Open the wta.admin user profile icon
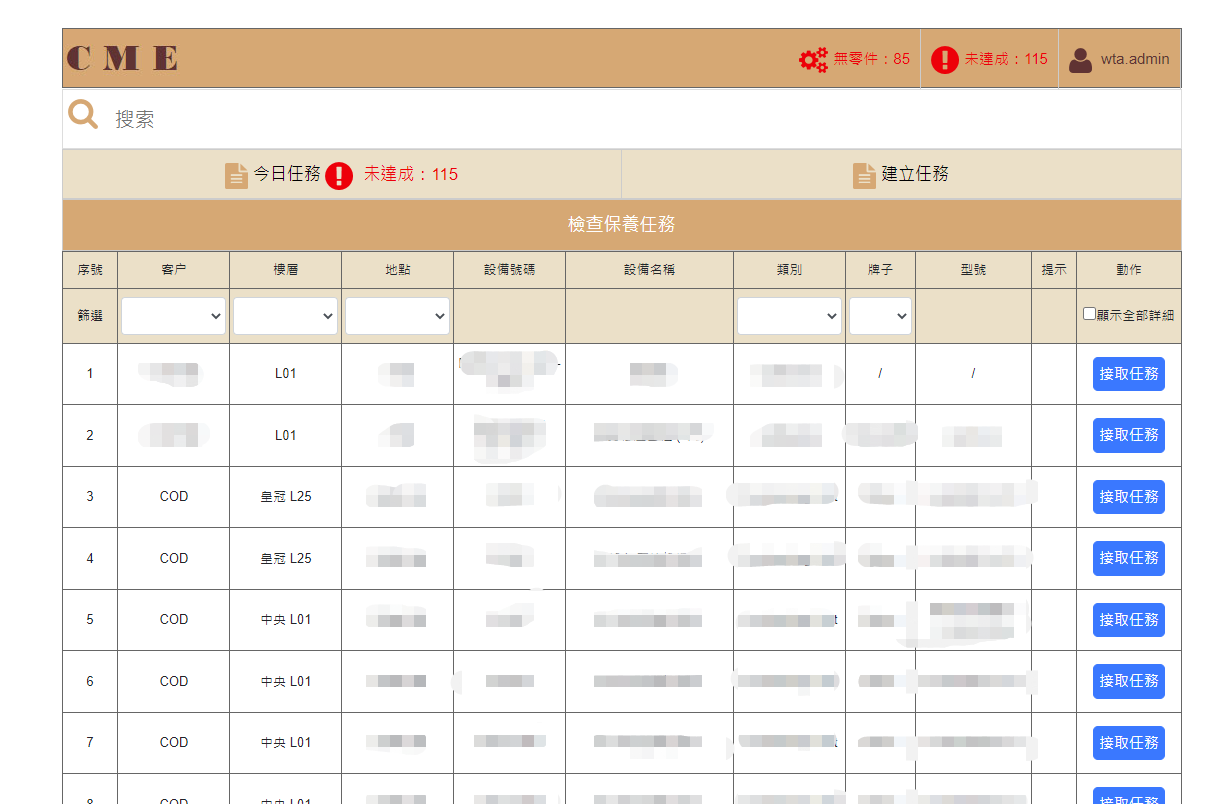1229x804 pixels. click(1080, 59)
